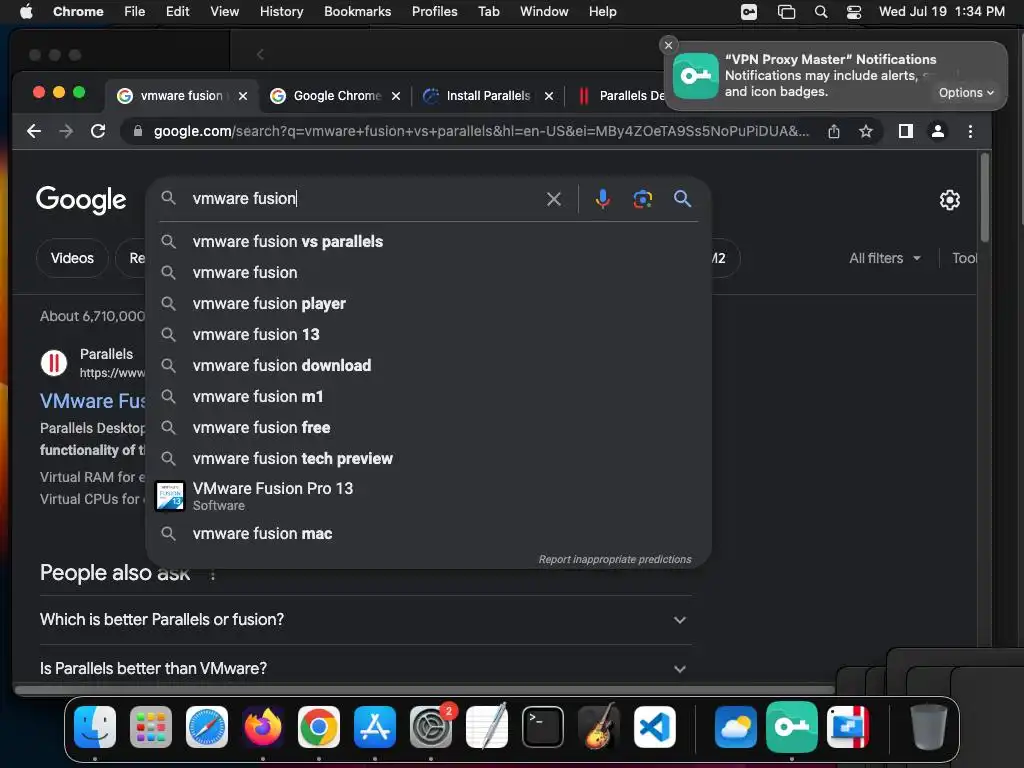Open the Profiles menu
This screenshot has width=1024, height=768.
[434, 12]
